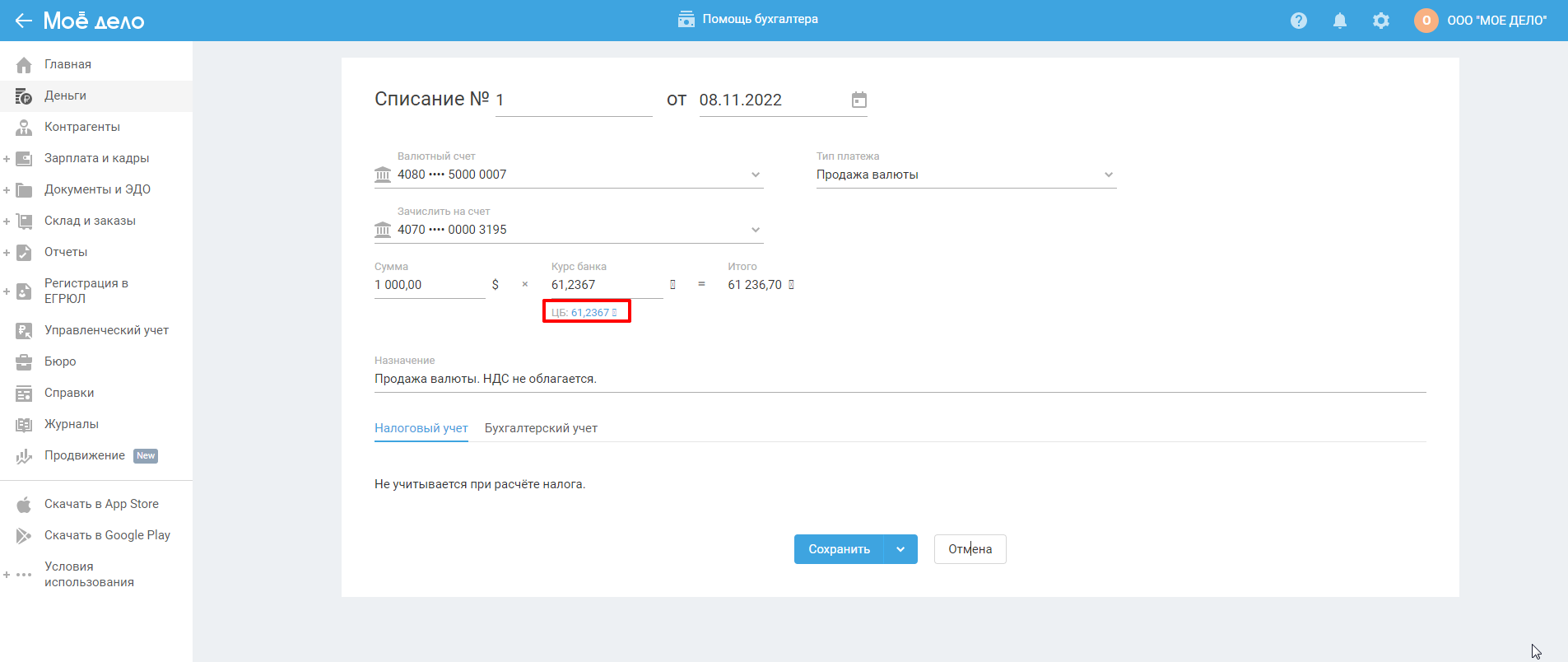Open the ООО "МОЕ ДЕЛО" account menu
The width and height of the screenshot is (1568, 662).
[1496, 21]
